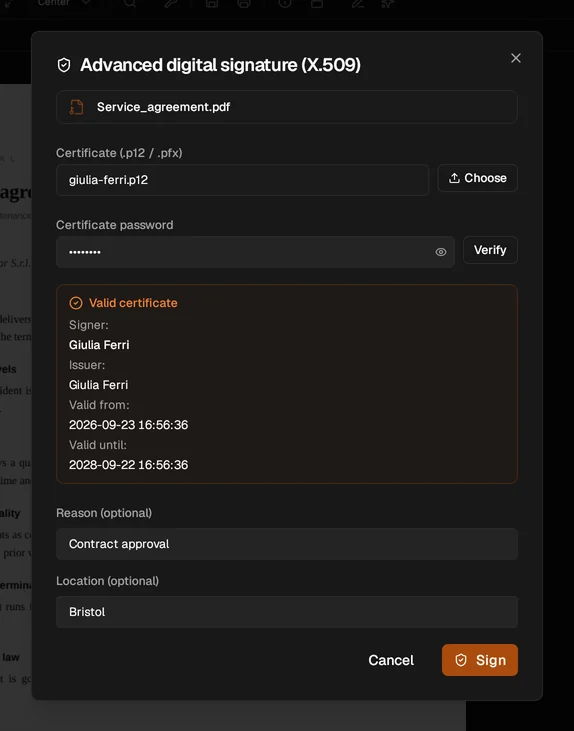Image resolution: width=574 pixels, height=731 pixels.
Task: Click the PDF file icon next to Service_agreement.pdf
Action: pos(76,107)
